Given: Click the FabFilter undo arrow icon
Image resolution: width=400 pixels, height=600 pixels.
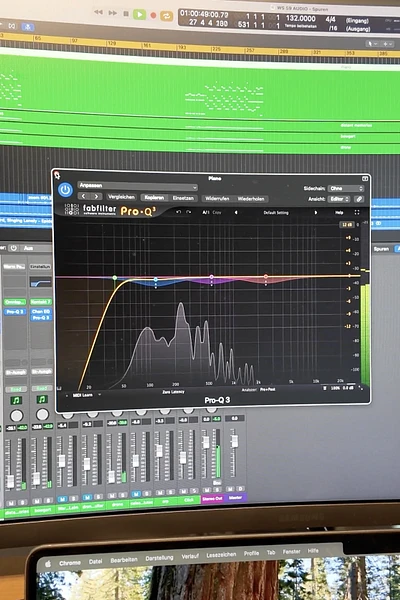Looking at the screenshot, I should [178, 212].
